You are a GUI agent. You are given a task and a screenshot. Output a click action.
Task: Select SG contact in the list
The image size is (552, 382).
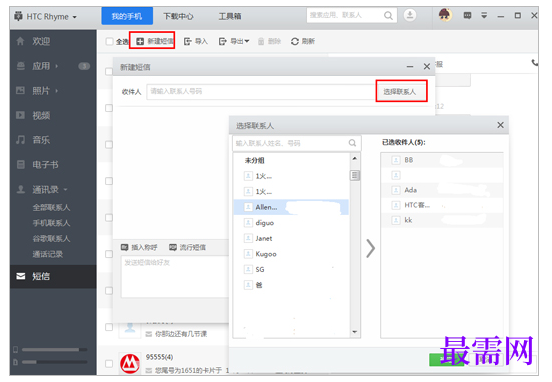point(291,269)
